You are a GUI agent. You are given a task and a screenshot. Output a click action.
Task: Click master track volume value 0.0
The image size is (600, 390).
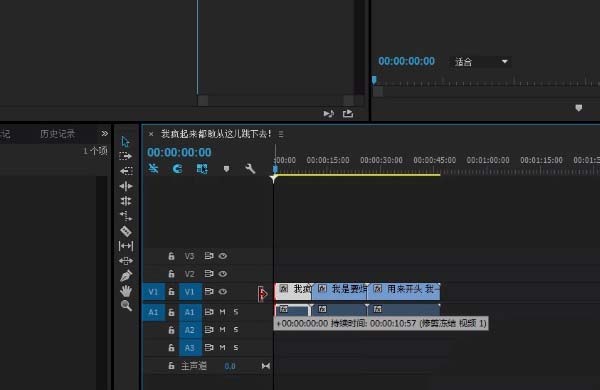pos(230,366)
